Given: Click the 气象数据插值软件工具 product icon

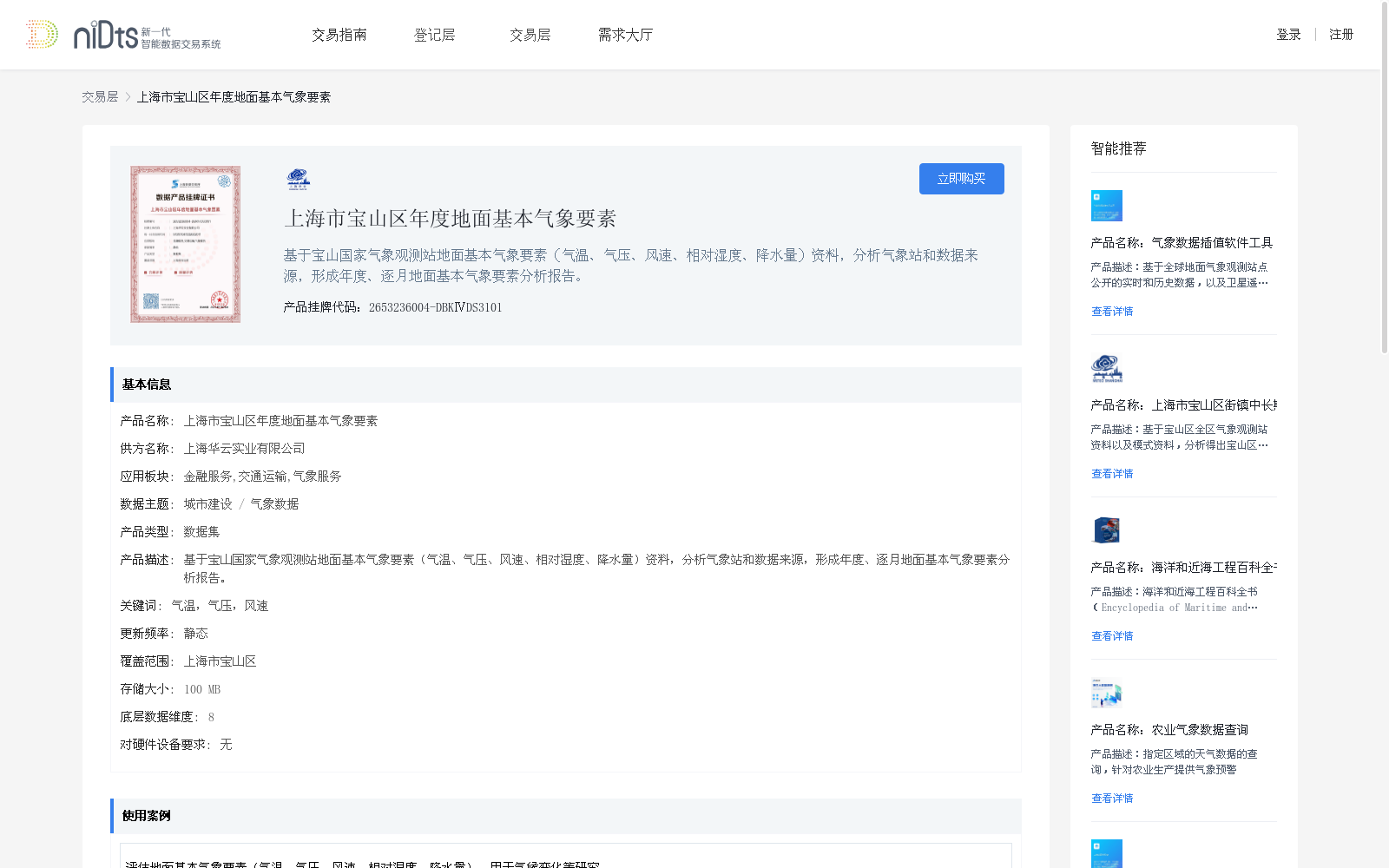Looking at the screenshot, I should coord(1107,206).
